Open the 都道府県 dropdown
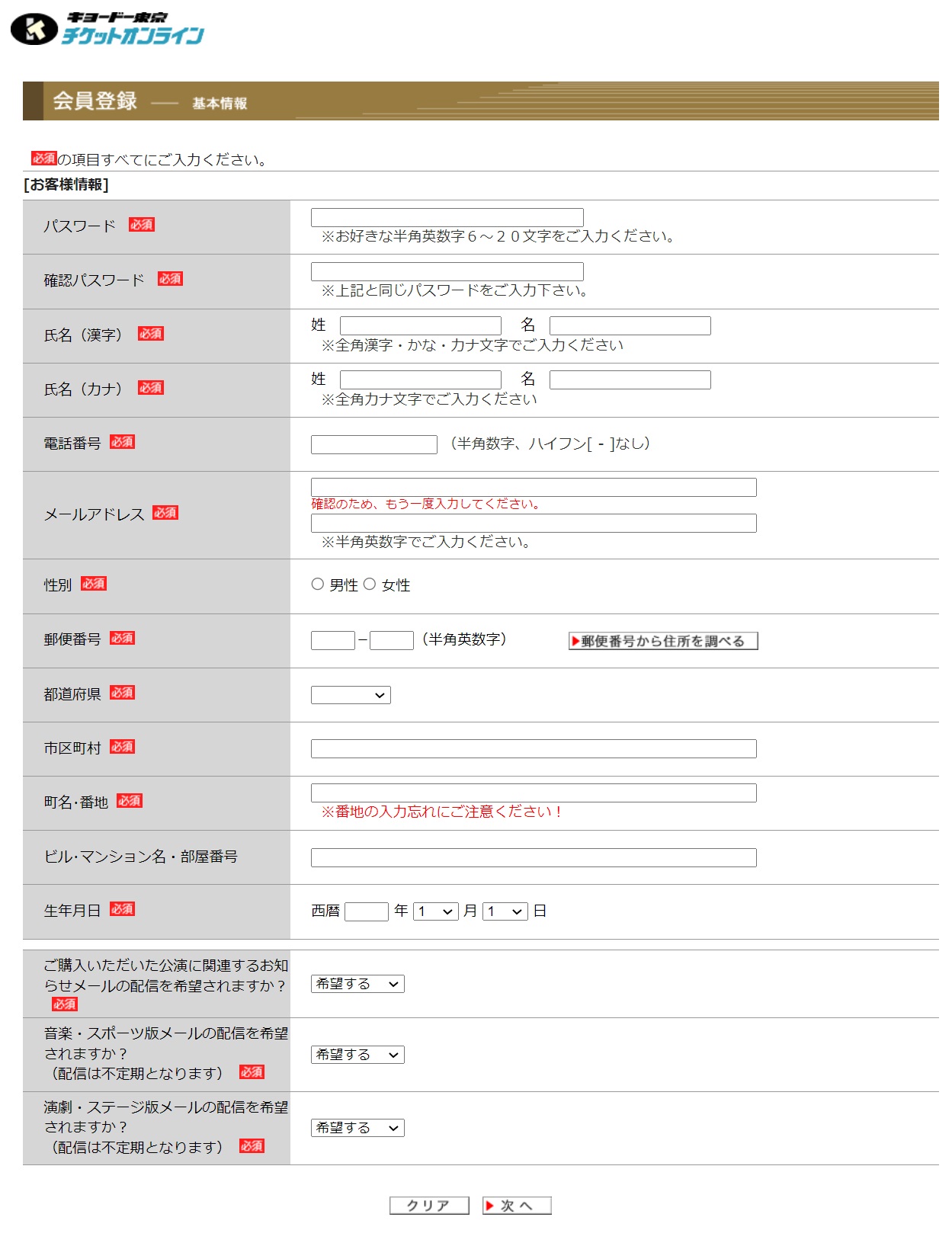 [x=351, y=695]
